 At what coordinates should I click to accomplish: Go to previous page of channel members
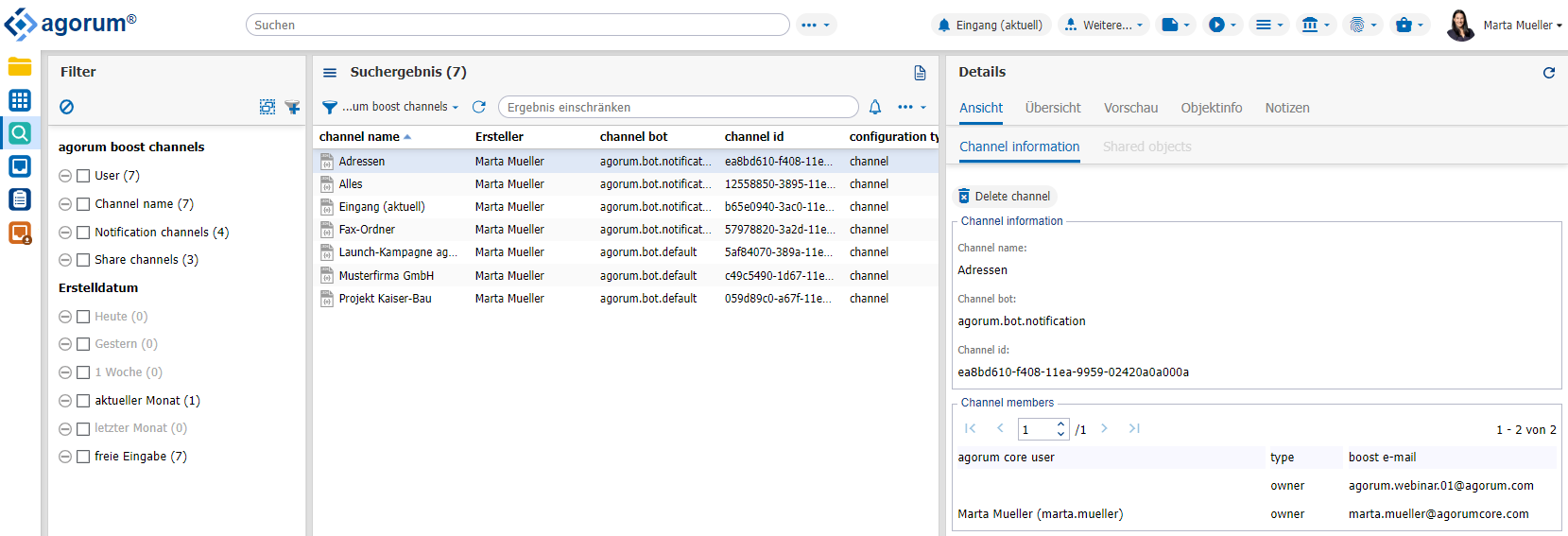1000,428
